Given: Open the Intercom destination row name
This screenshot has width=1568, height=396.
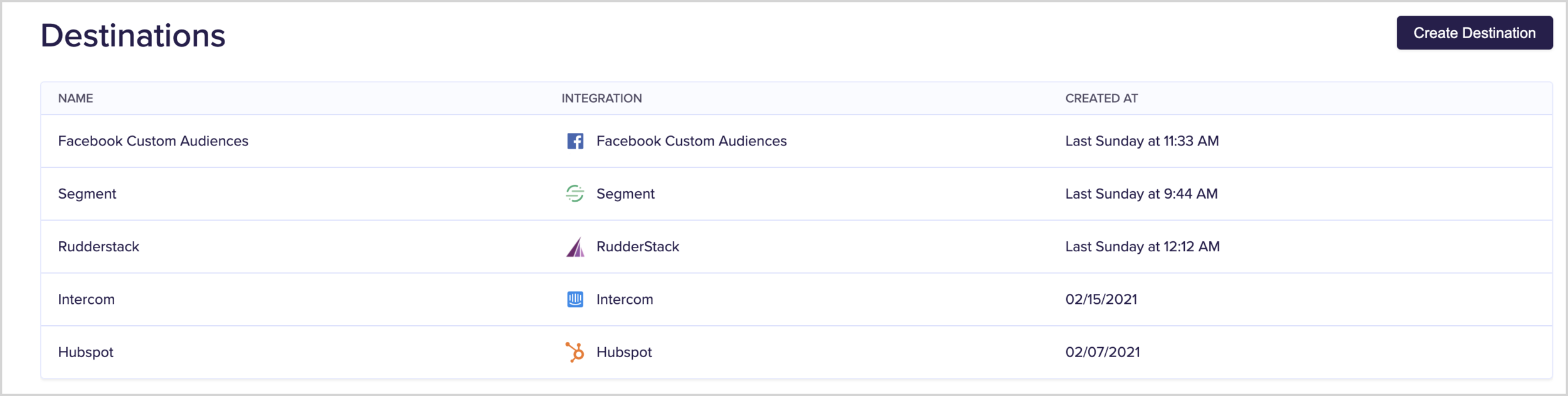Looking at the screenshot, I should point(87,300).
